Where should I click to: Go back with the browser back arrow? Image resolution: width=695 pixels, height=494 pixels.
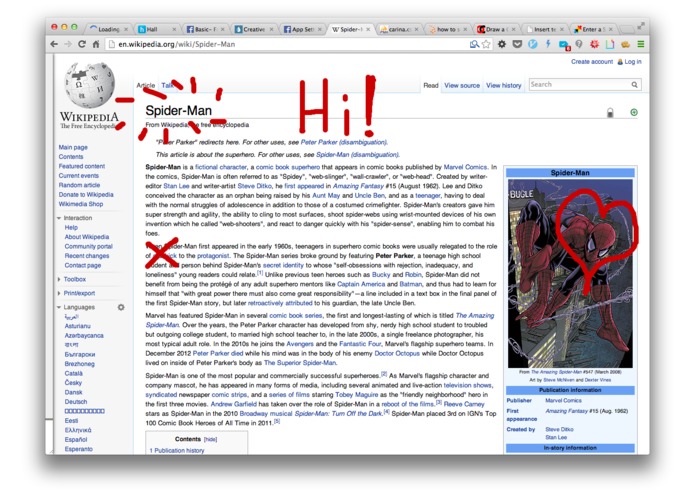54,44
